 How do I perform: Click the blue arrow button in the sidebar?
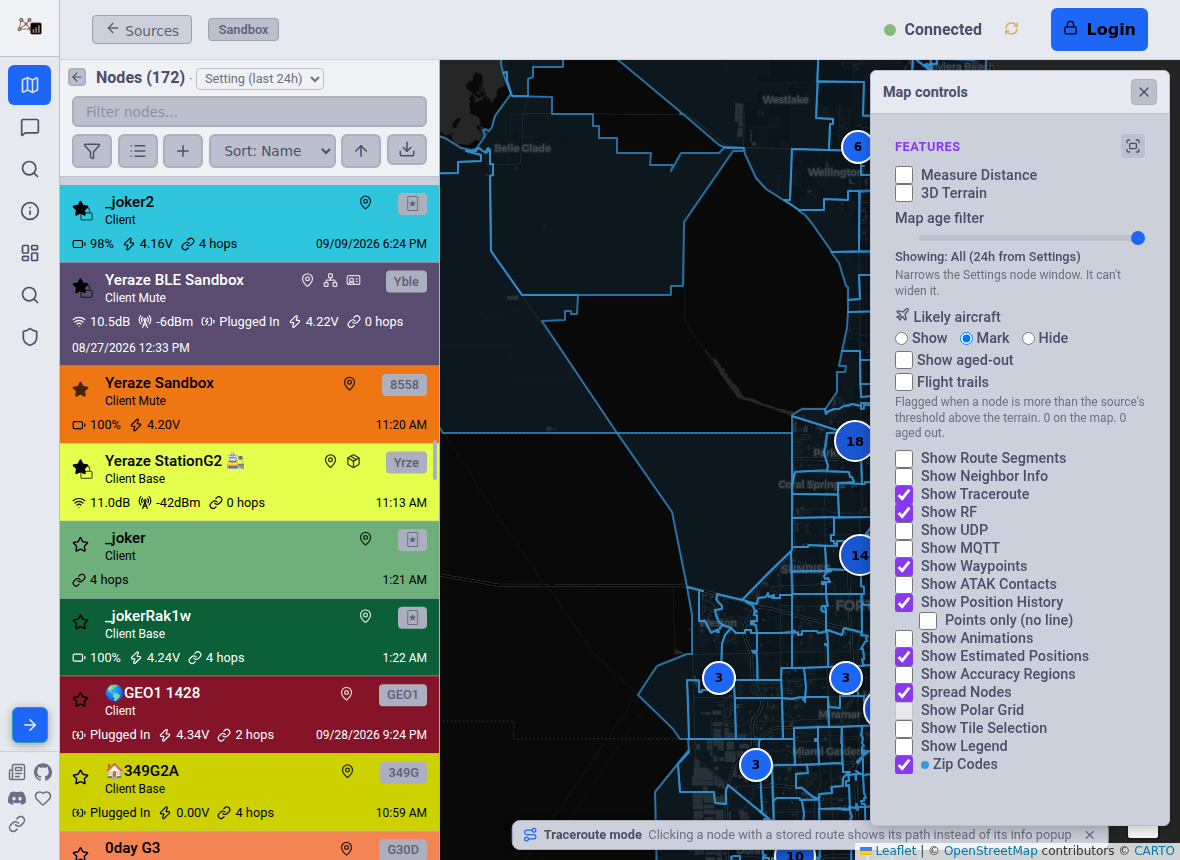29,725
